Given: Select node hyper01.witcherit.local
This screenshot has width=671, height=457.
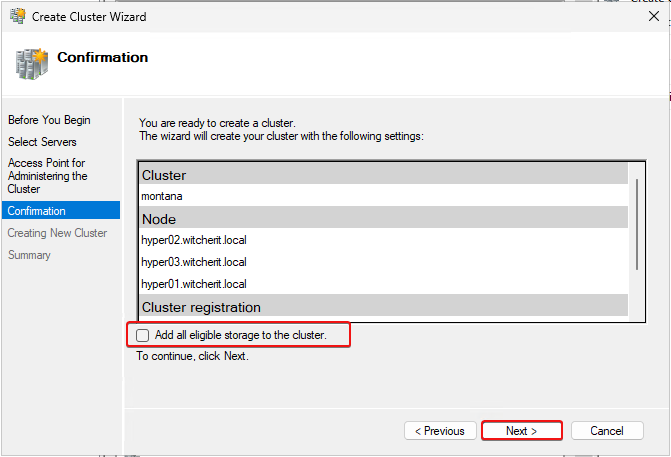Looking at the screenshot, I should point(194,284).
